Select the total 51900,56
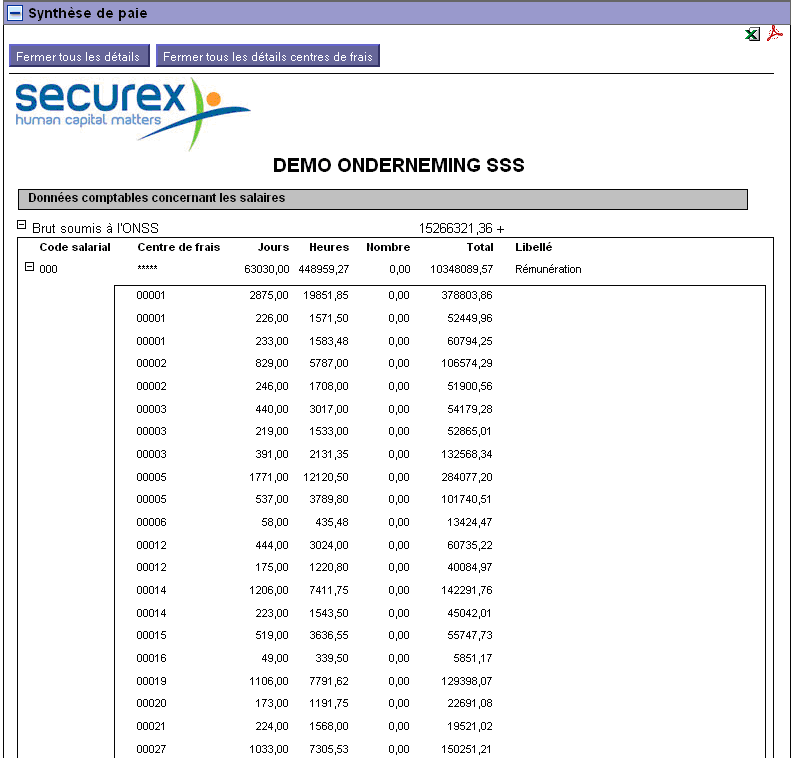The height and width of the screenshot is (758, 796). 470,386
